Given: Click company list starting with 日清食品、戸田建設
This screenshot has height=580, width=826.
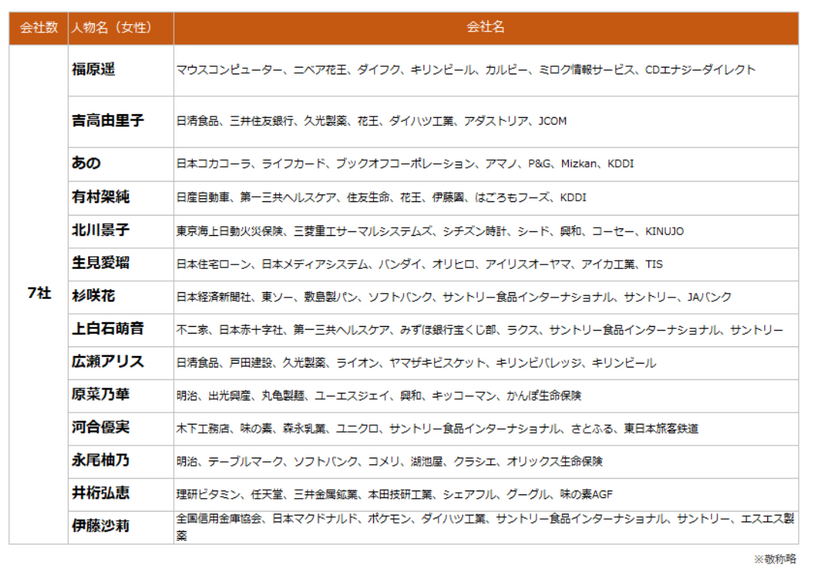Looking at the screenshot, I should coord(416,362).
